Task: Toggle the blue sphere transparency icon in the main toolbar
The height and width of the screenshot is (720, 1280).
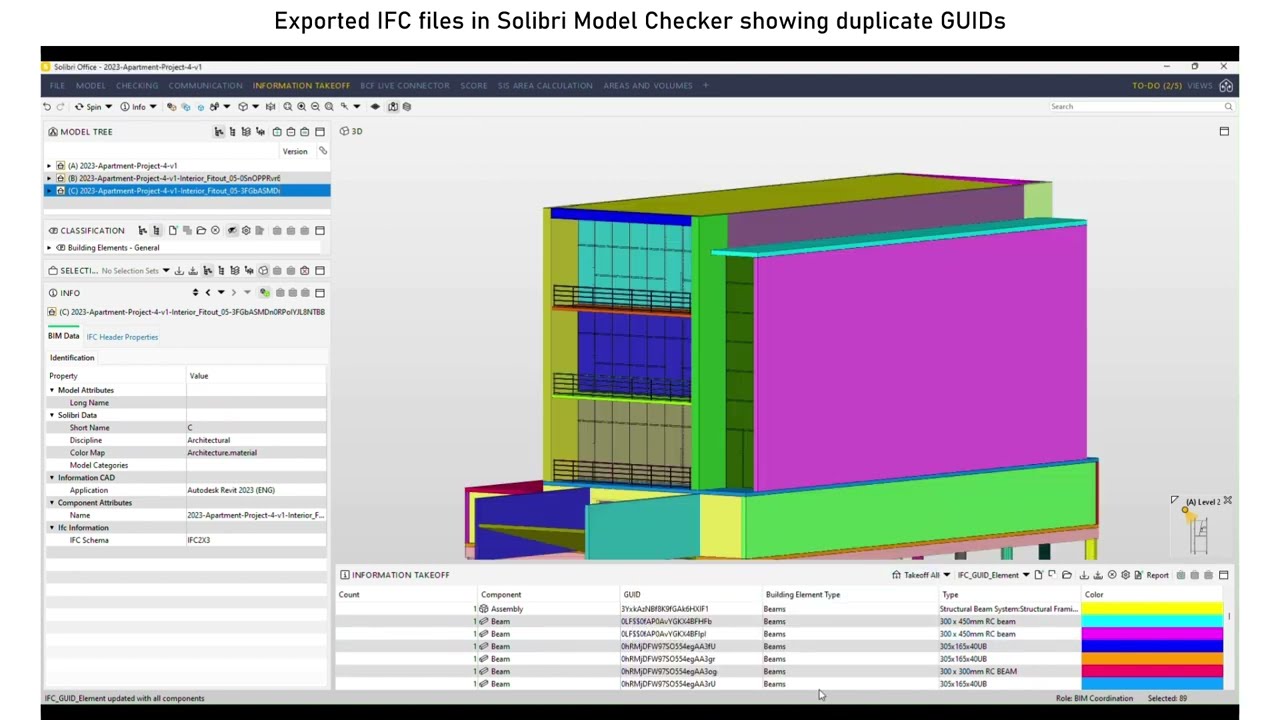Action: pos(200,107)
